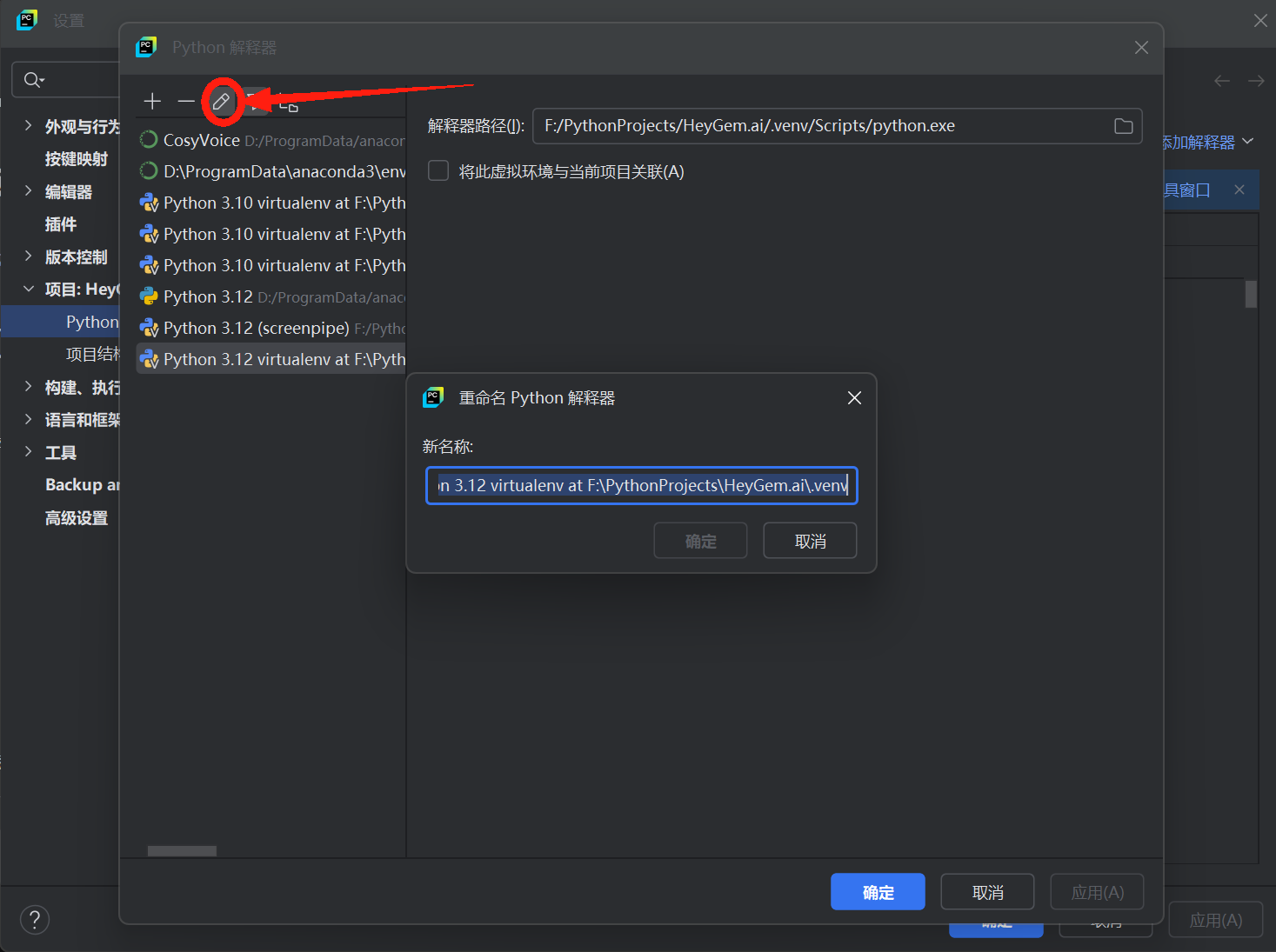
Task: Close the rename Python interpreter dialog
Action: (854, 397)
